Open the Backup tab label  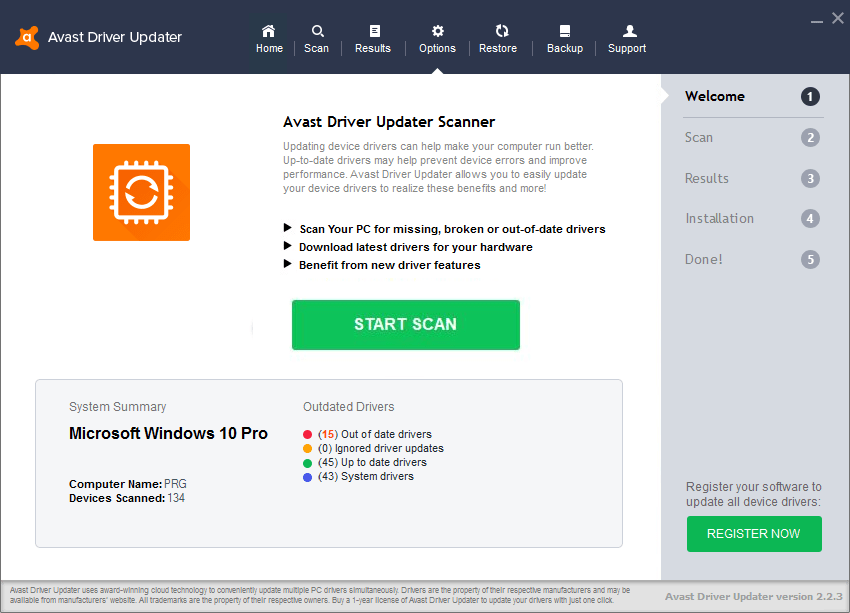point(565,48)
